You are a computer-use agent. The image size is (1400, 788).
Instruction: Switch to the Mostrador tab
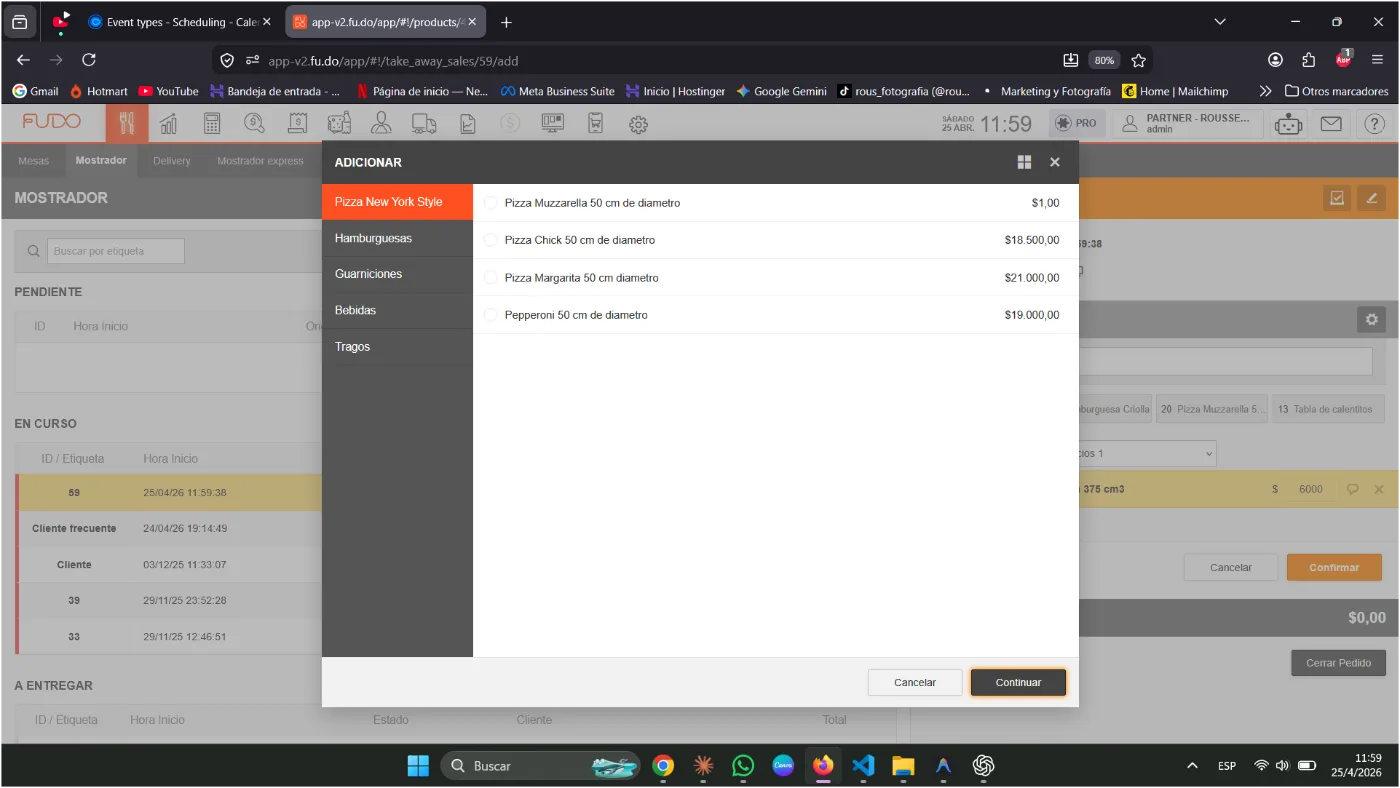(x=101, y=161)
